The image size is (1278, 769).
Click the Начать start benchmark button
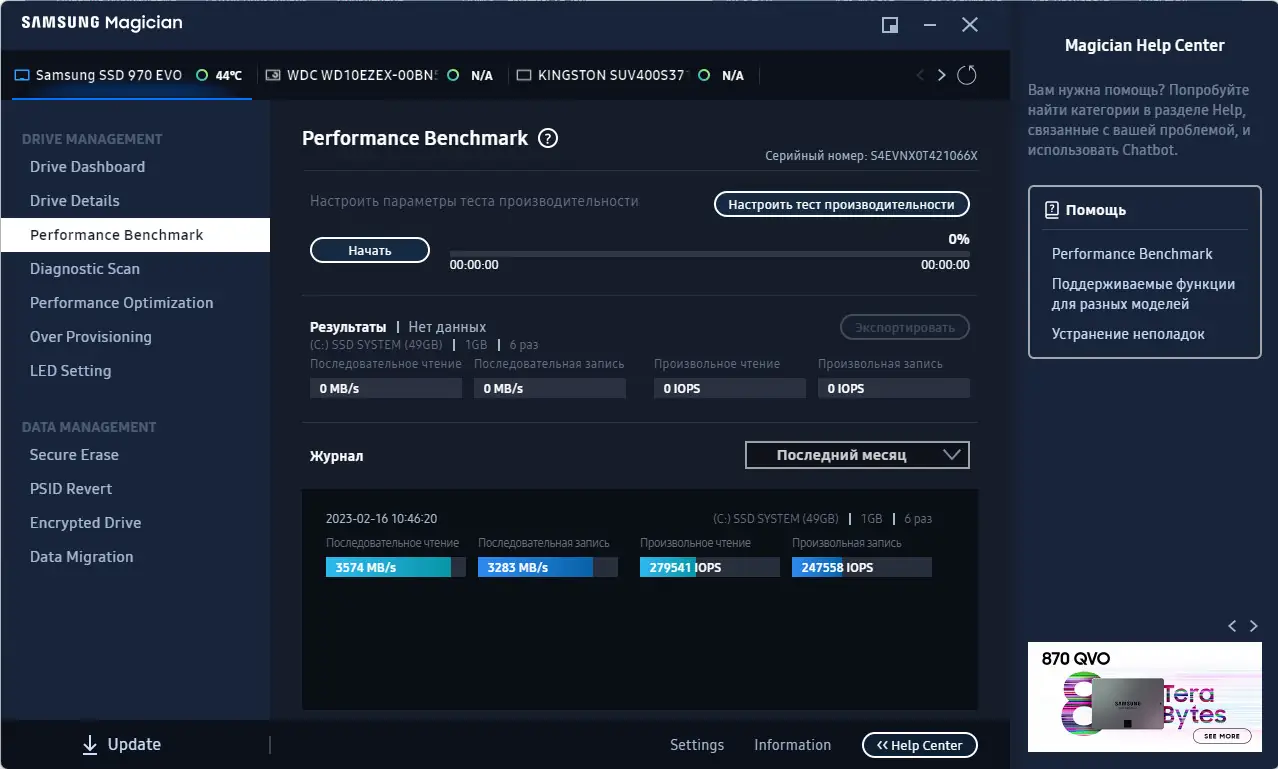pos(370,250)
